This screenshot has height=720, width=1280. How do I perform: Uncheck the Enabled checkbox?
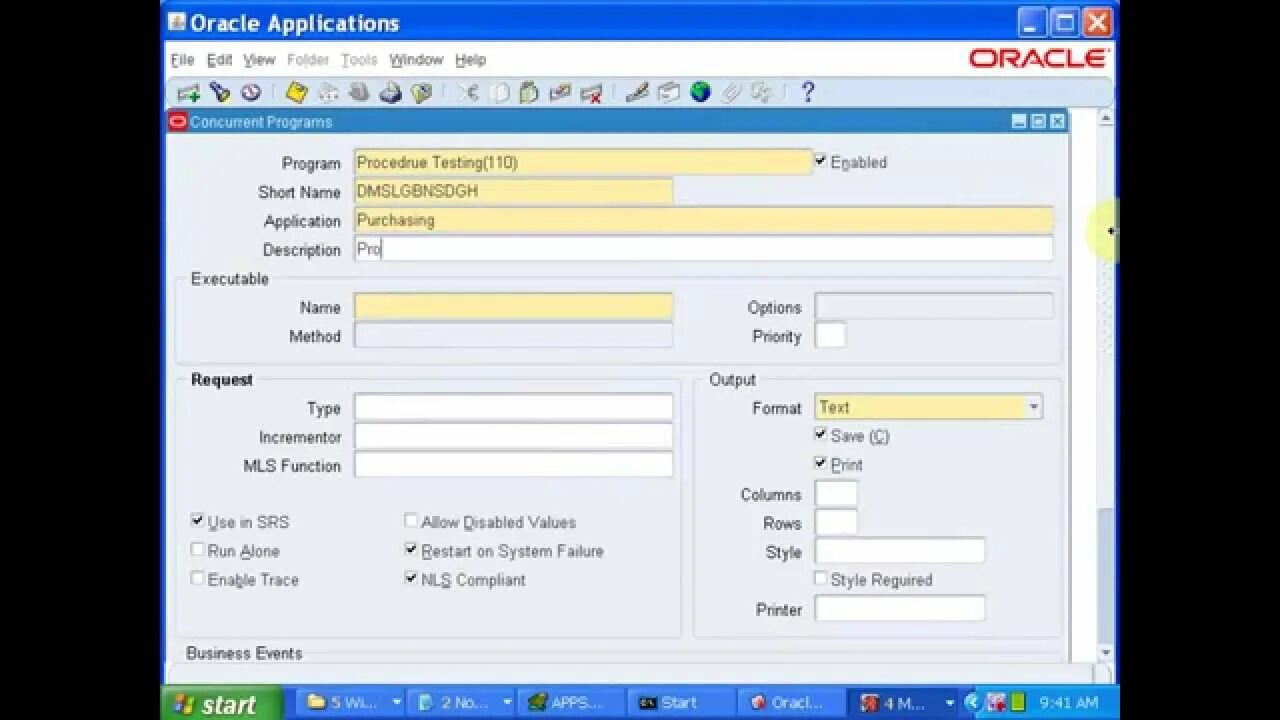[820, 160]
